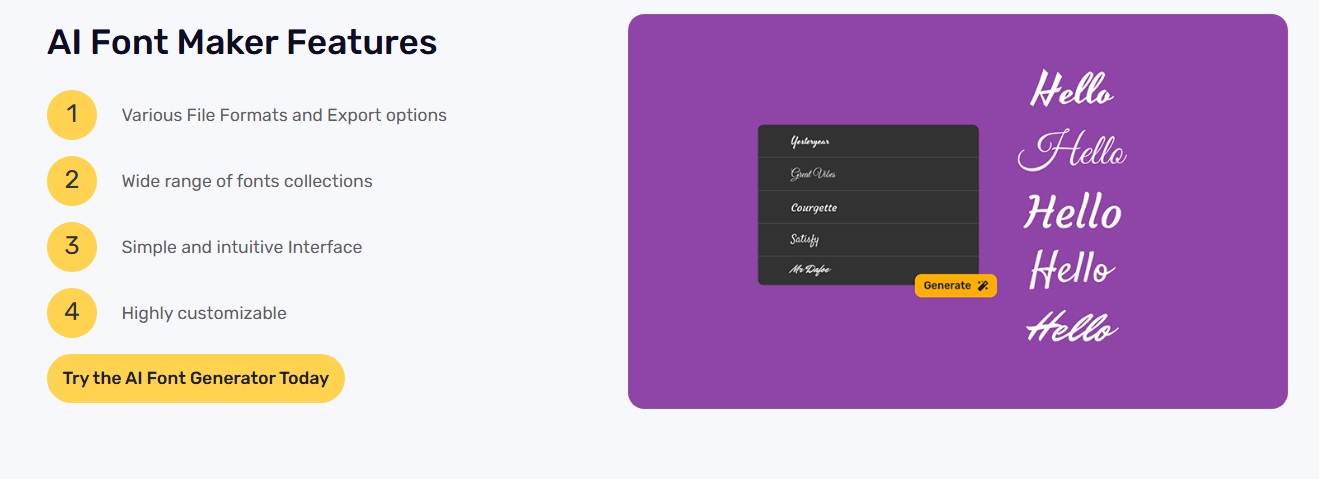Click the yellow number 1 circle
This screenshot has height=479, width=1319.
tap(72, 115)
